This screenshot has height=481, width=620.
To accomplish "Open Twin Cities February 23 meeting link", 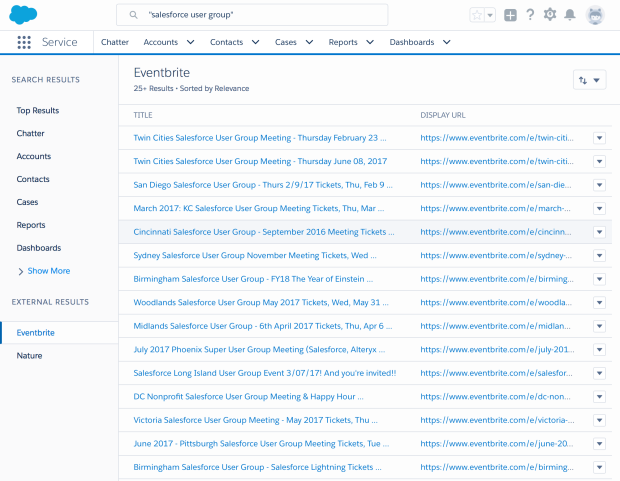I will (260, 138).
